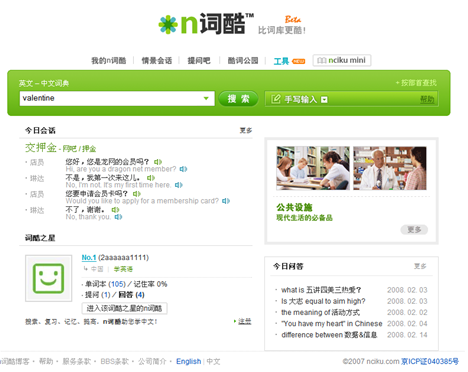Open question 'difference between 数据&信息'

[329, 335]
